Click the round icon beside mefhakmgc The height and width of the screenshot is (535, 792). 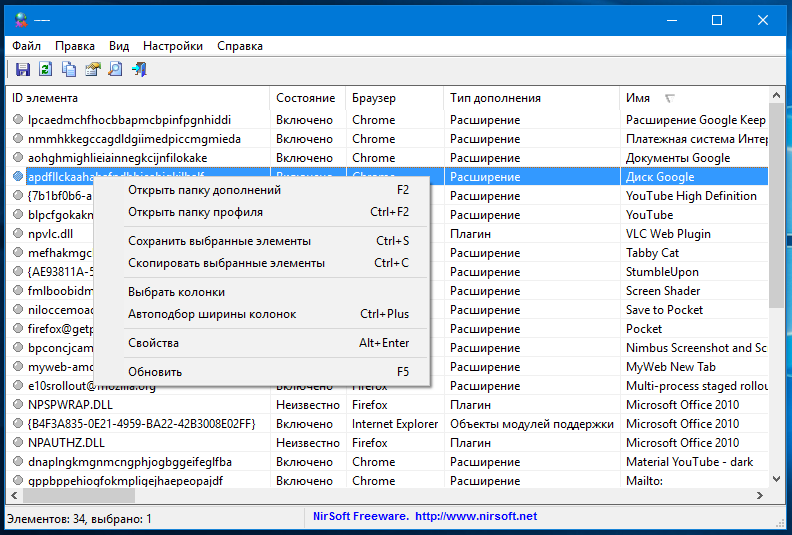[18, 252]
